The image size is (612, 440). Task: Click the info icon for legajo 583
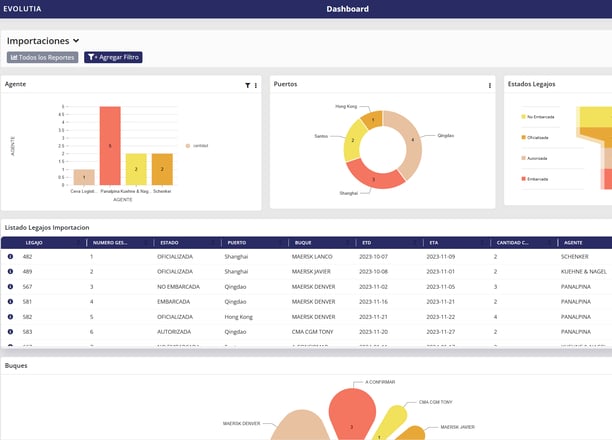[11, 331]
